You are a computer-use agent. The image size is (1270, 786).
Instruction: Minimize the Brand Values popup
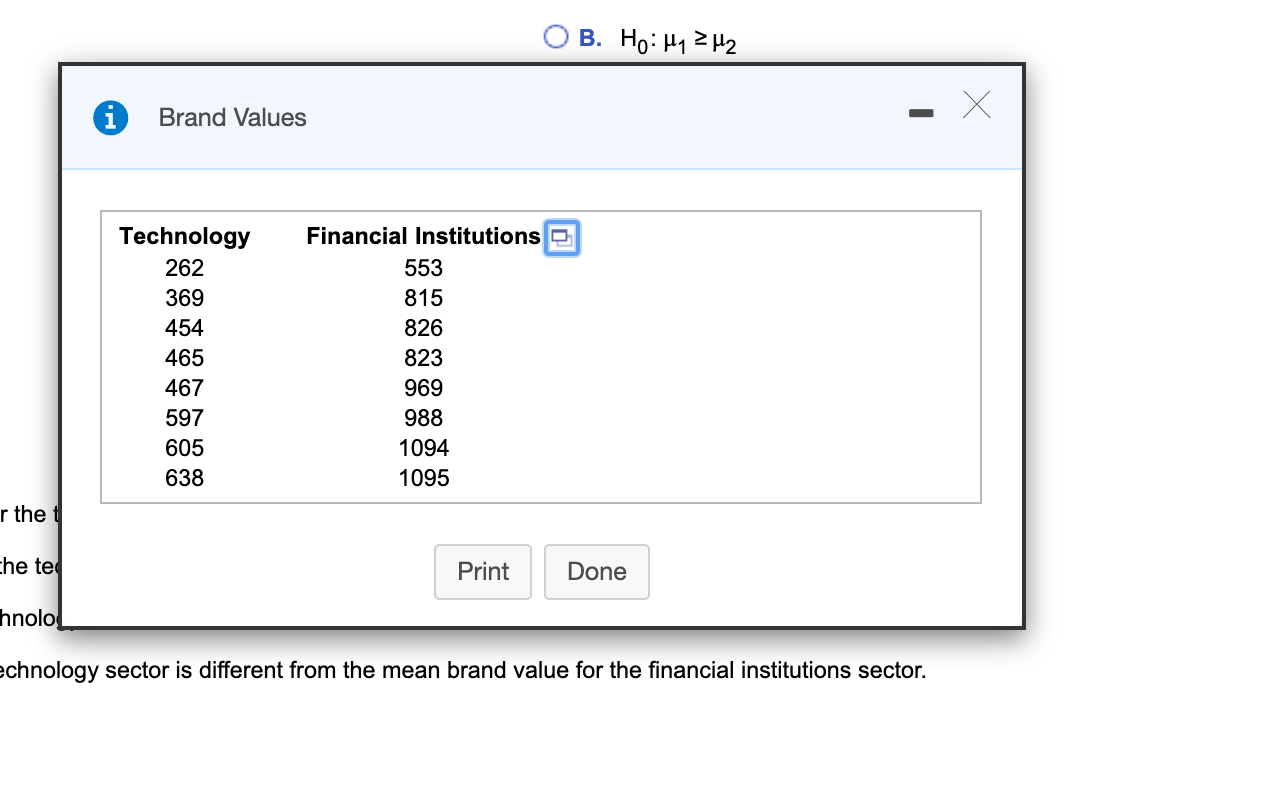tap(920, 113)
